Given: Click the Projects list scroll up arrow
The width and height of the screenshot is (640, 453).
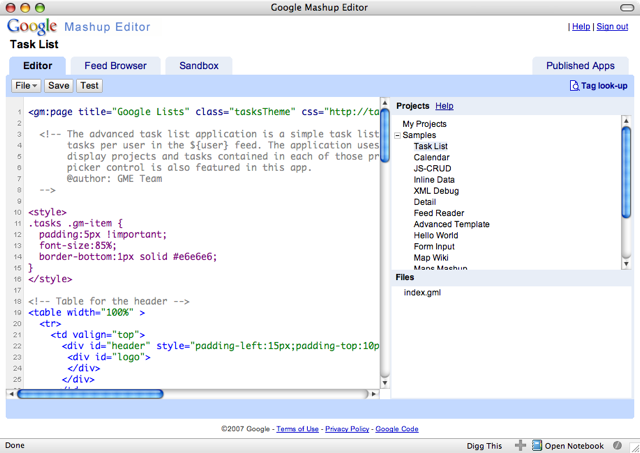Looking at the screenshot, I should pyautogui.click(x=626, y=120).
